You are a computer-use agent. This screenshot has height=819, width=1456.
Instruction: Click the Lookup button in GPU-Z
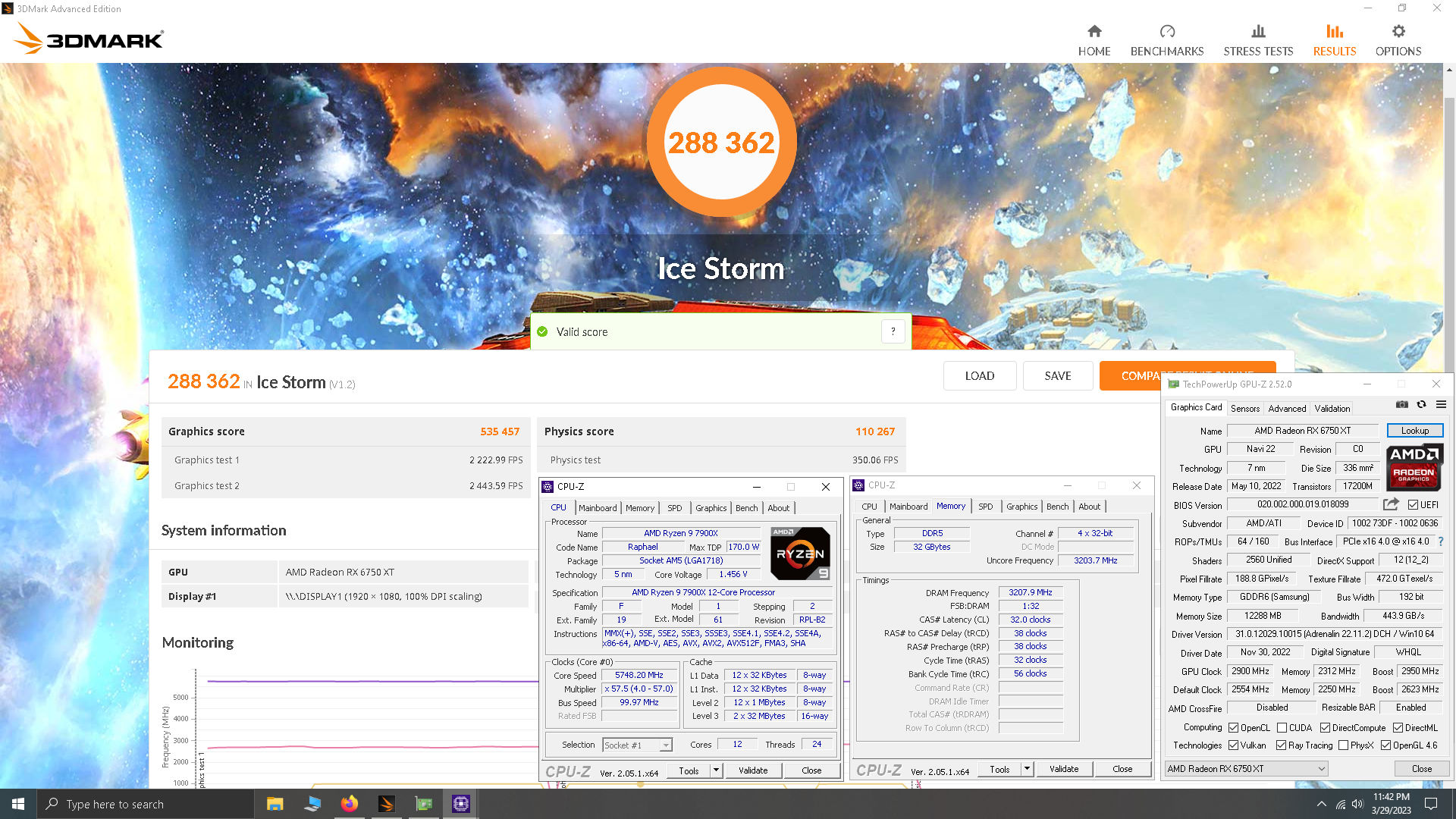(x=1415, y=430)
